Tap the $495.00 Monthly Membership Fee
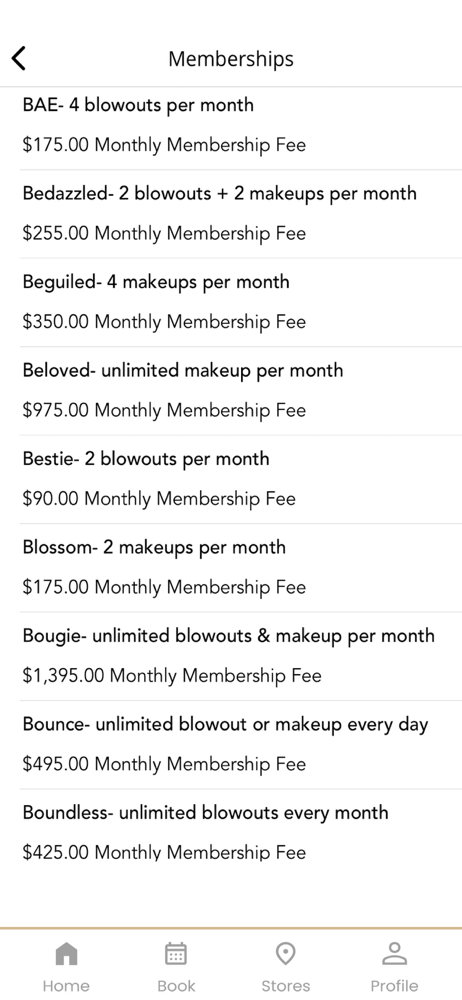 [x=164, y=765]
